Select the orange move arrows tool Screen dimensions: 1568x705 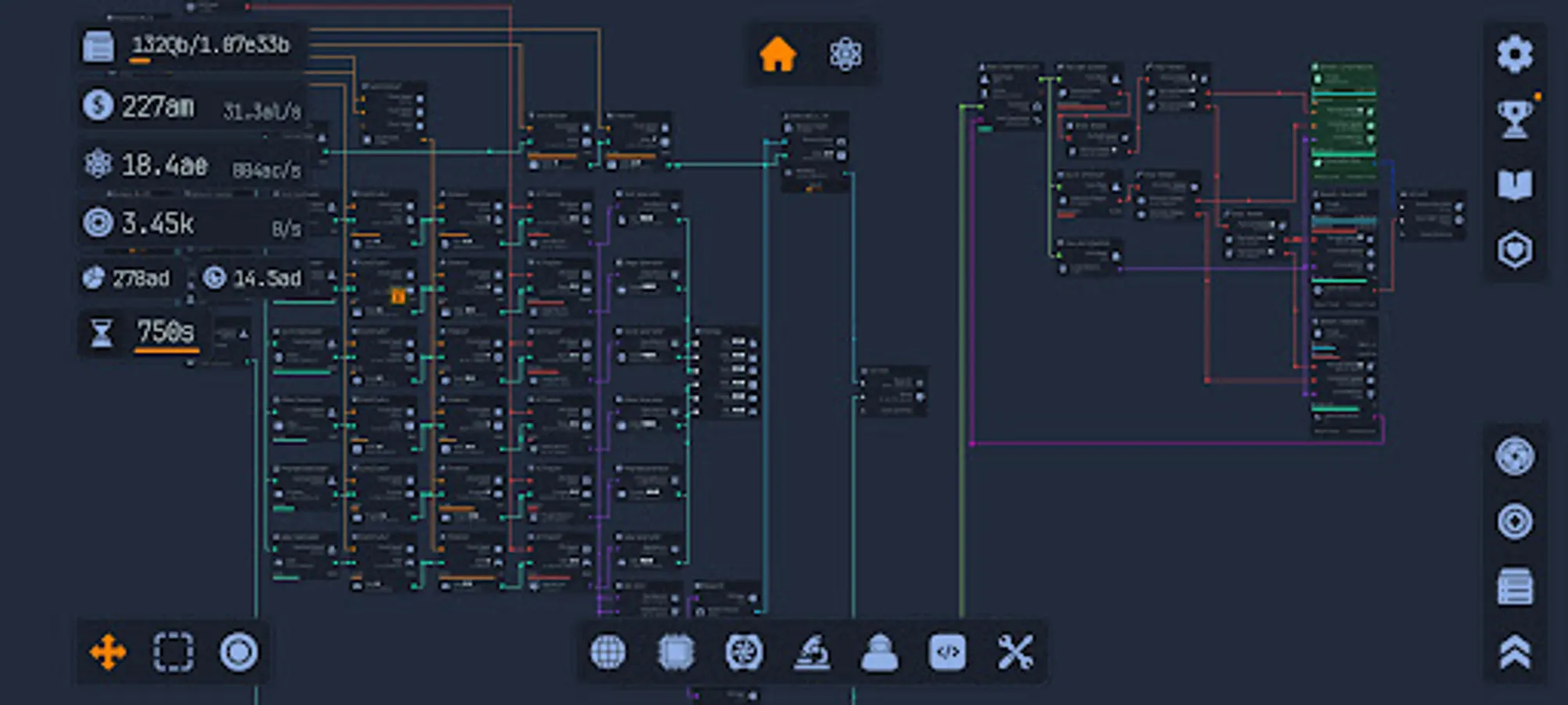(x=107, y=652)
